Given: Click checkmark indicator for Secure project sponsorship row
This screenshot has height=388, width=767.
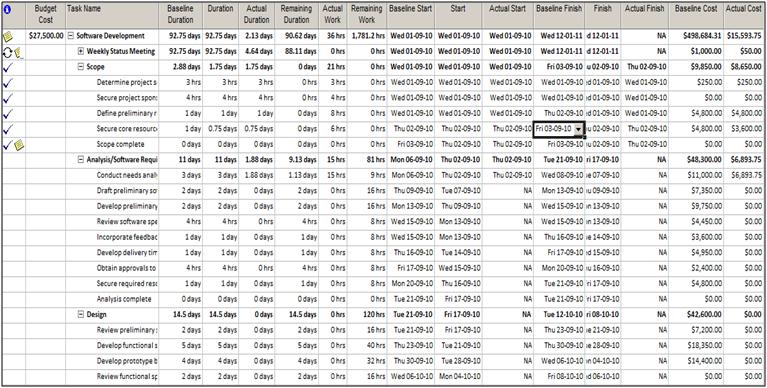Looking at the screenshot, I should pos(7,98).
